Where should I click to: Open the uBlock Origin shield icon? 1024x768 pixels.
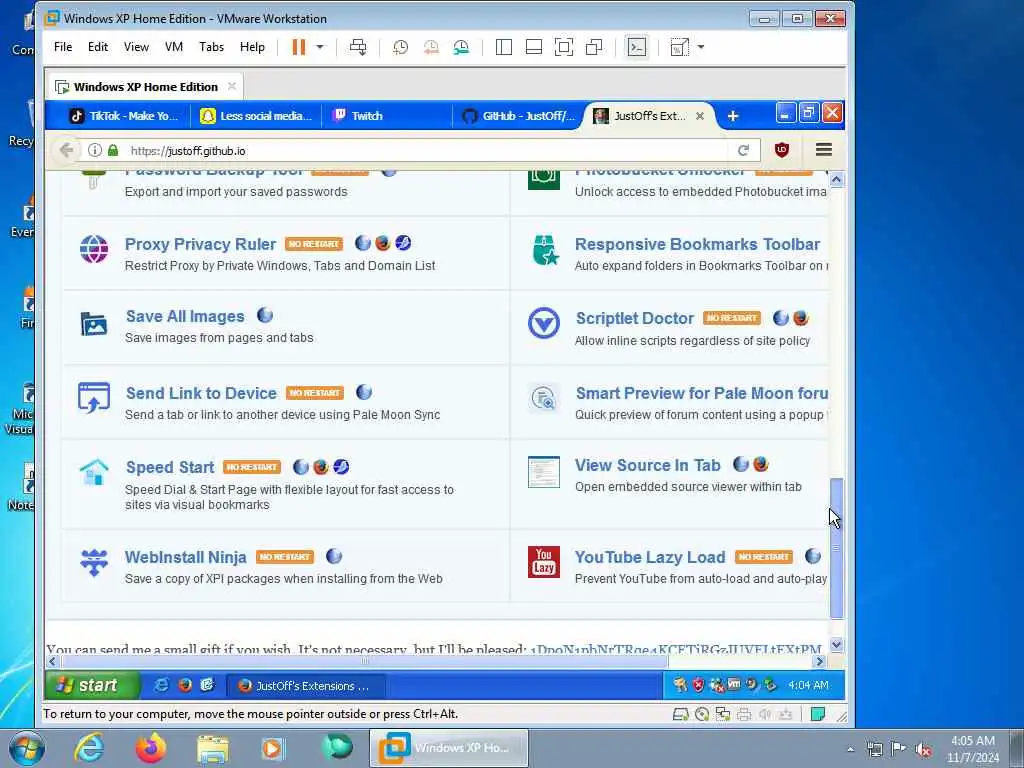click(782, 150)
